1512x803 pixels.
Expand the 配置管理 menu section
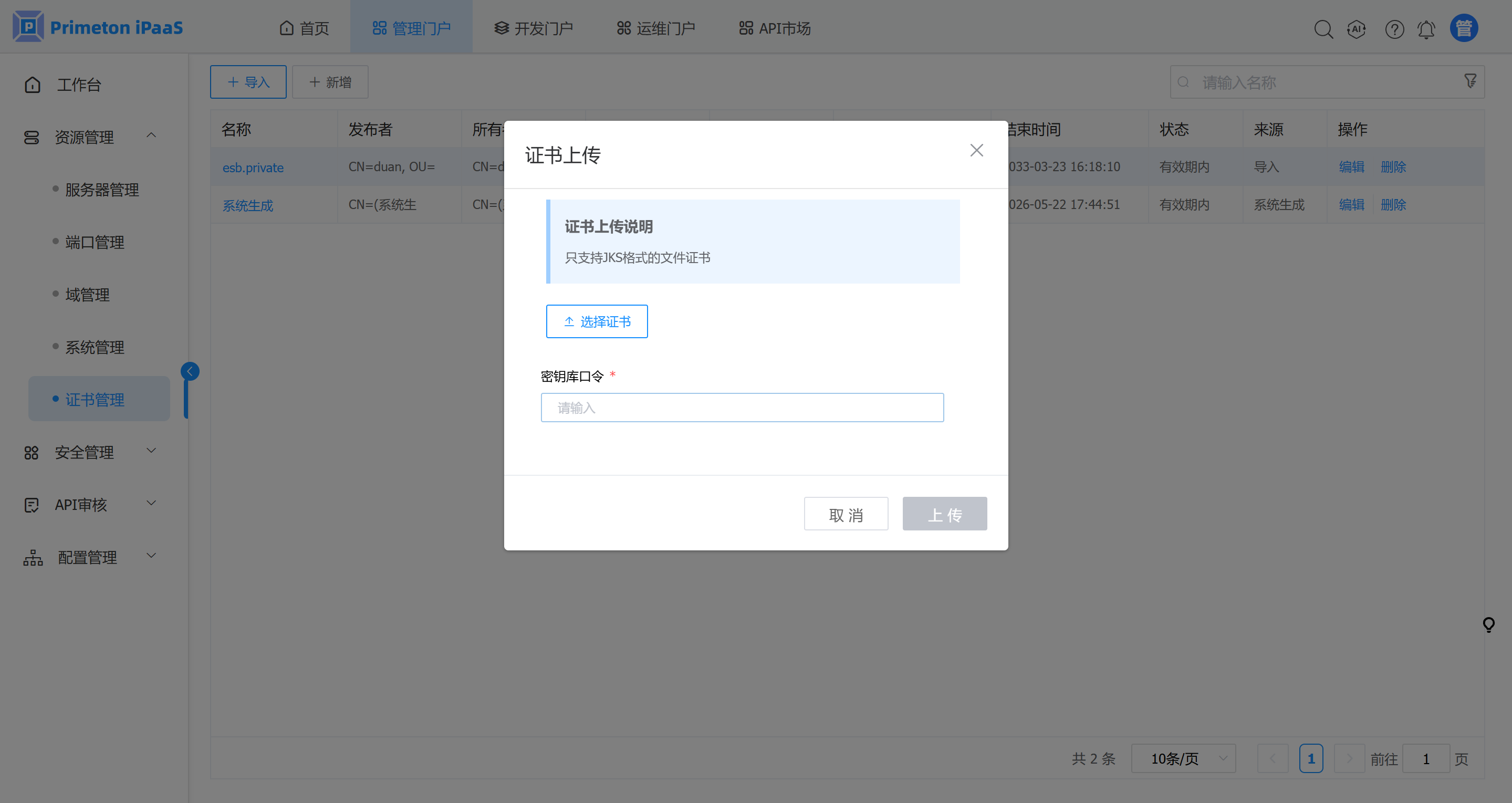pos(88,557)
